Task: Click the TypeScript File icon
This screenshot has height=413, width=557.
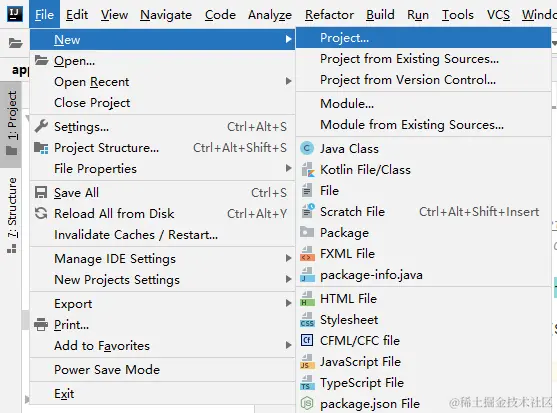Action: pyautogui.click(x=307, y=383)
